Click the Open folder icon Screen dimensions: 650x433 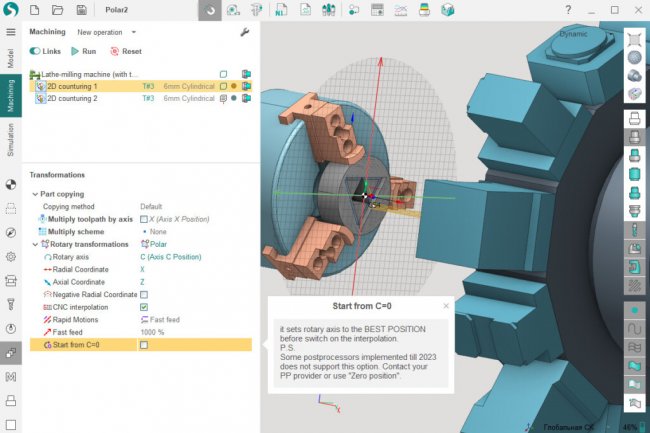[56, 11]
